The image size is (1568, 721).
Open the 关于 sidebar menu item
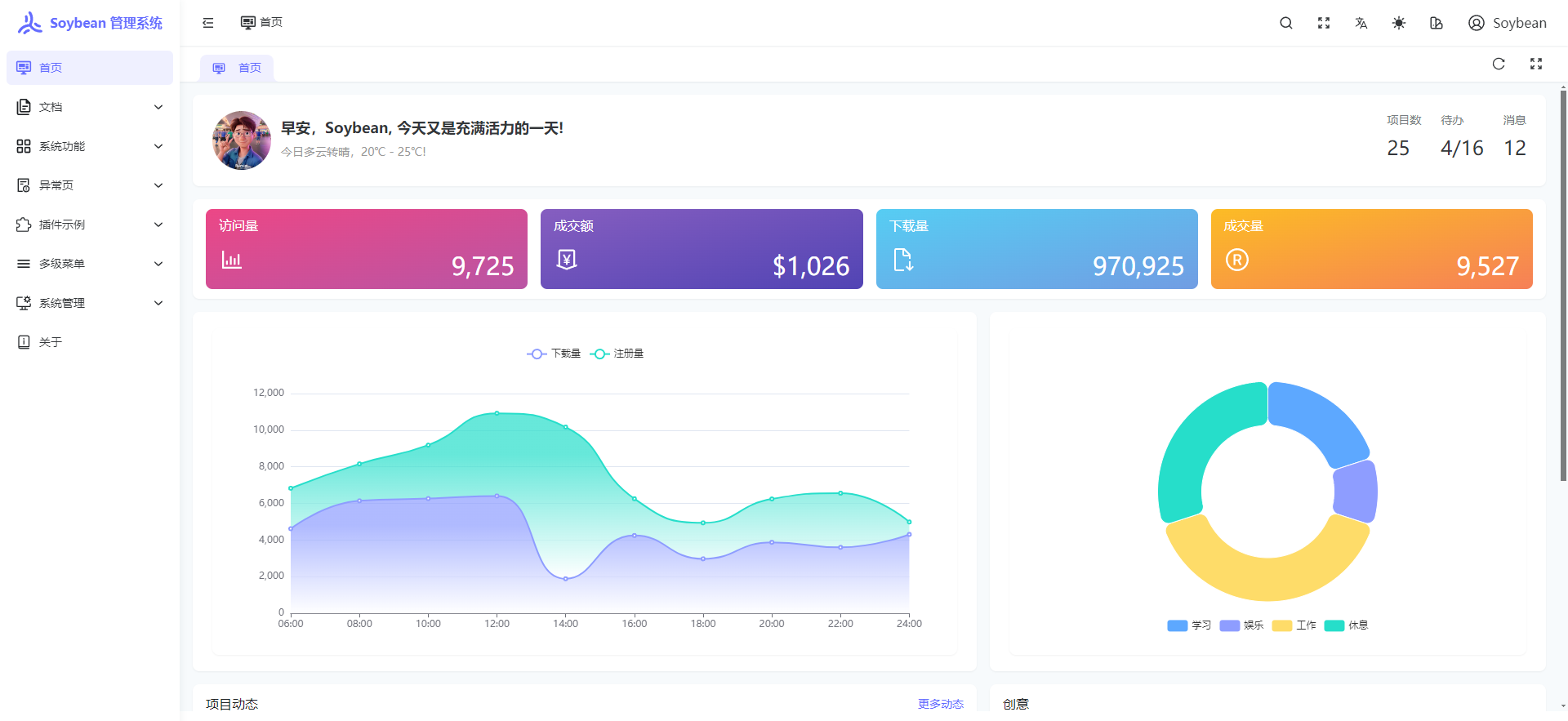51,342
